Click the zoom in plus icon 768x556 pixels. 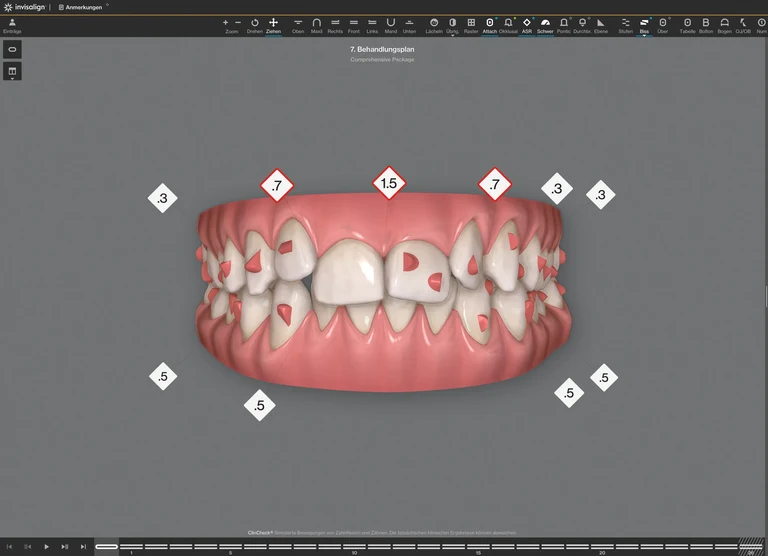225,21
